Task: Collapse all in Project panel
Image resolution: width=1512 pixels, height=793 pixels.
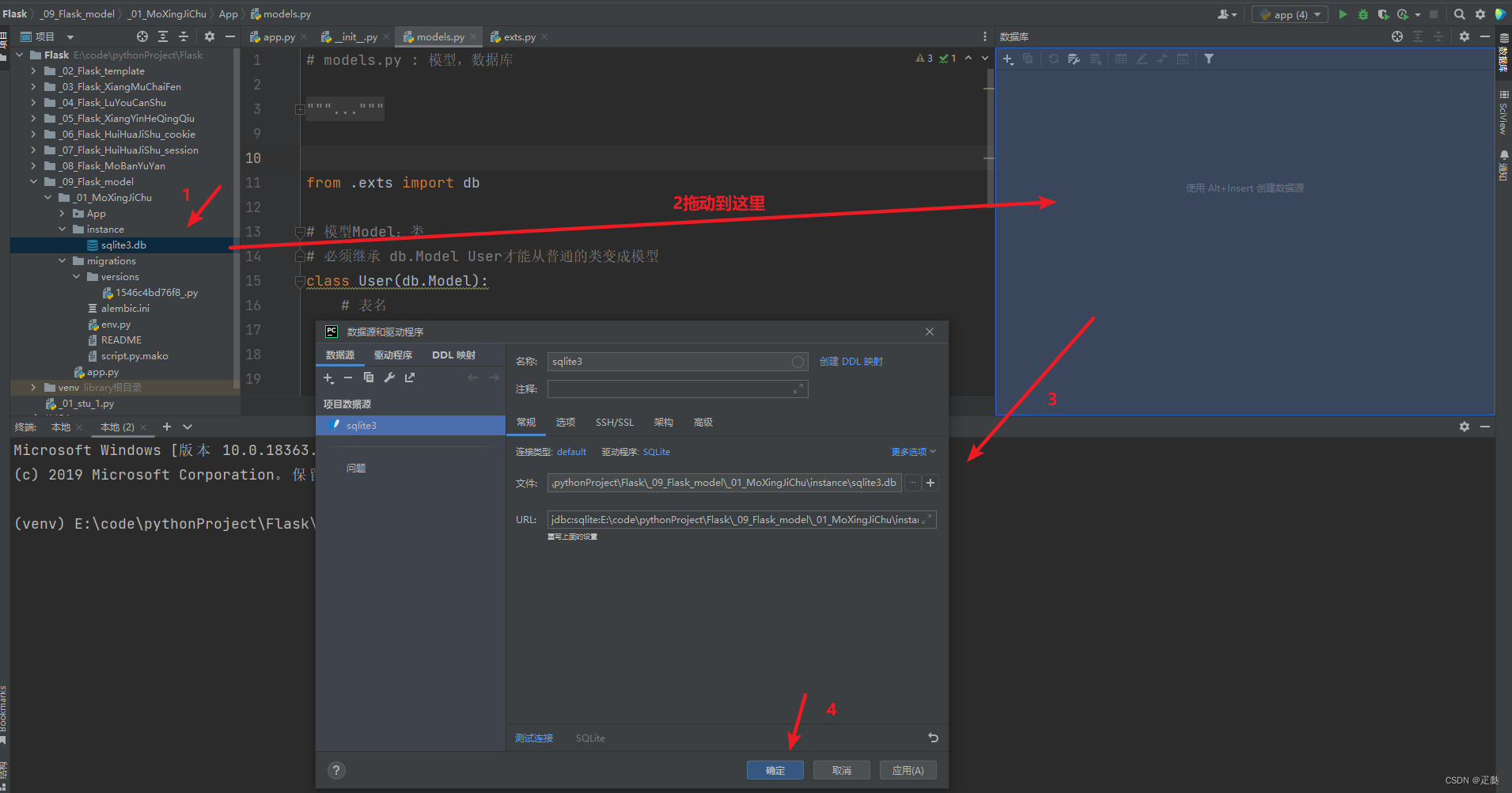Action: [184, 36]
